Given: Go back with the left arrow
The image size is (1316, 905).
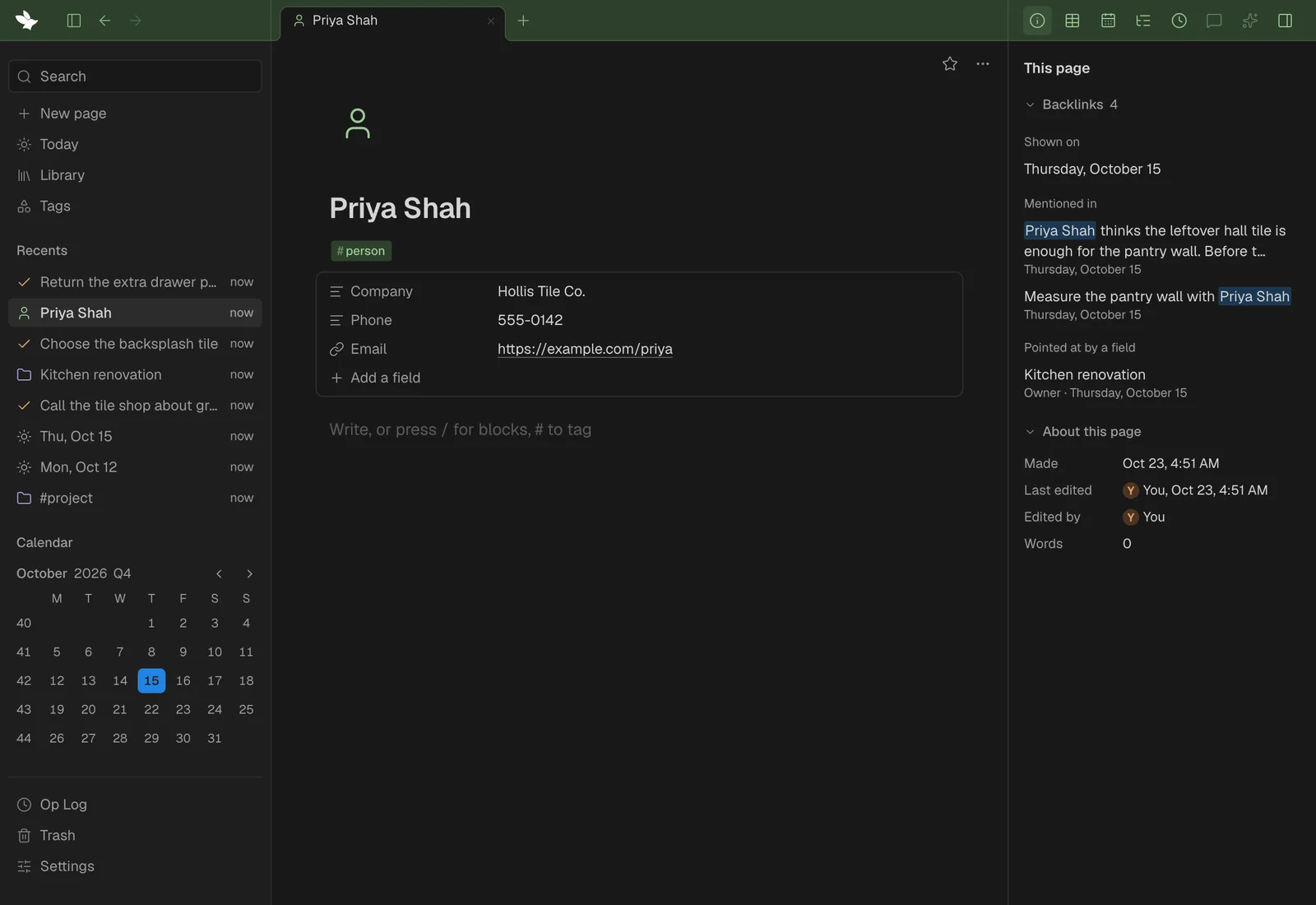Looking at the screenshot, I should coord(104,21).
